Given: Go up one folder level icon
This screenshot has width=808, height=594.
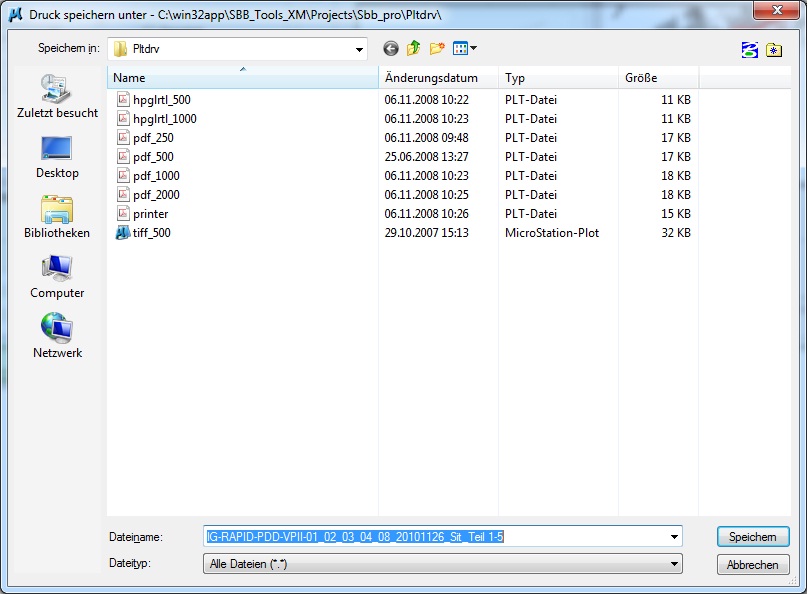Looking at the screenshot, I should point(413,48).
